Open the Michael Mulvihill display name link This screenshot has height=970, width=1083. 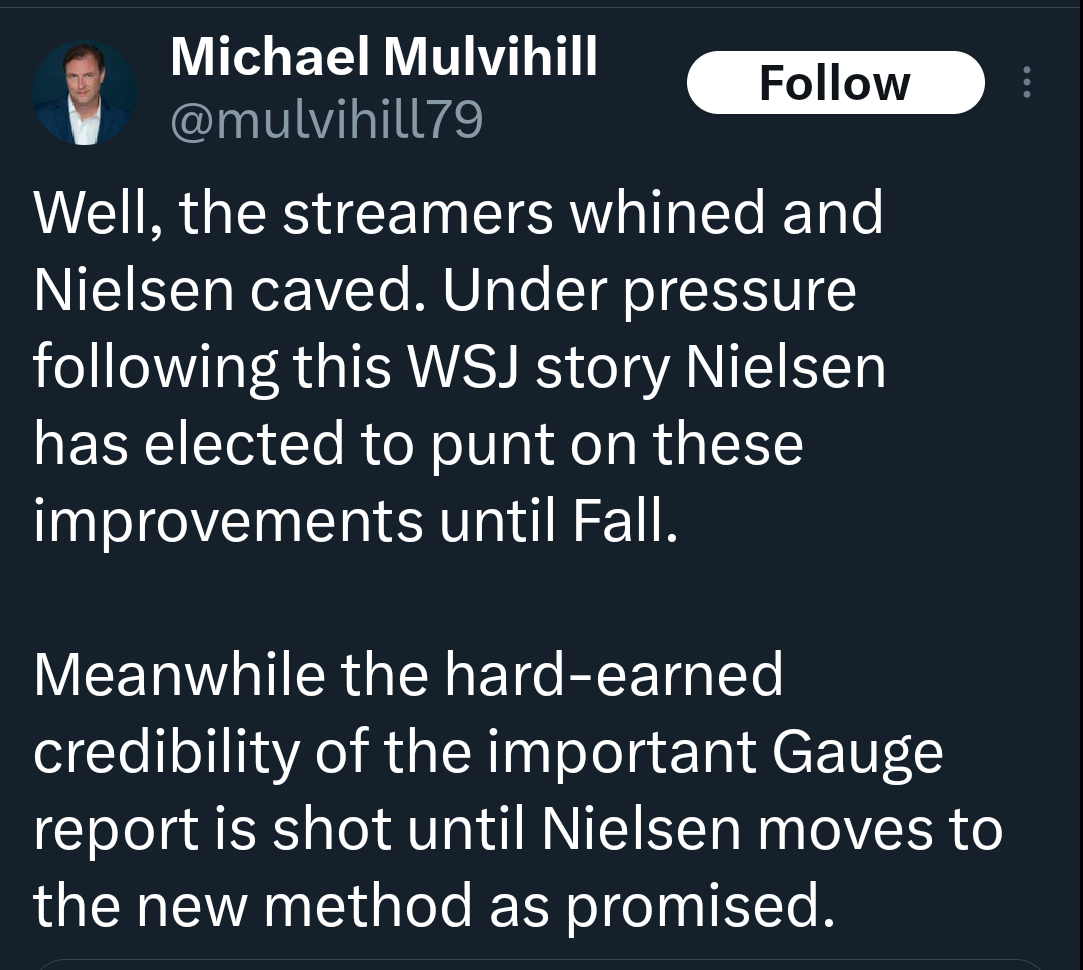pyautogui.click(x=383, y=57)
